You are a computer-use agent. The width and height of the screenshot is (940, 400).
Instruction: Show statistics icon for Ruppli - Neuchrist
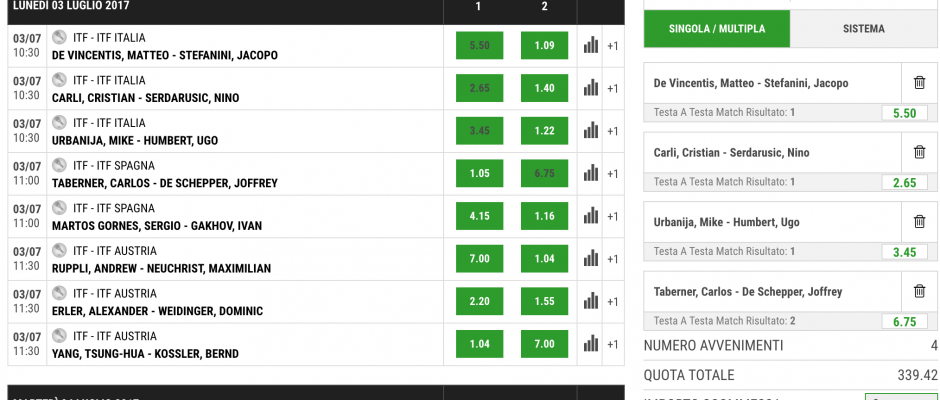[590, 258]
